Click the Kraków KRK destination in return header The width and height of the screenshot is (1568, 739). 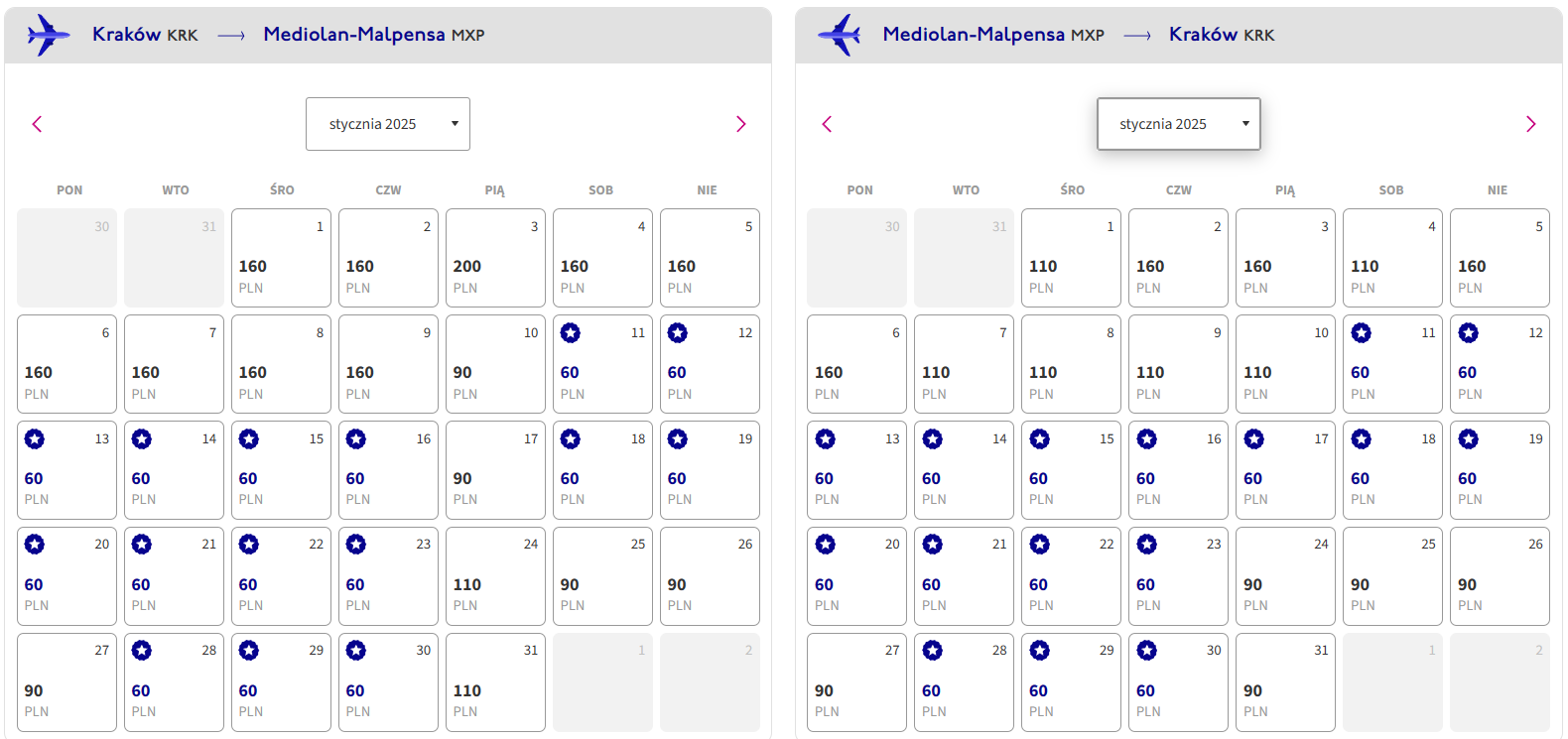click(x=1222, y=35)
